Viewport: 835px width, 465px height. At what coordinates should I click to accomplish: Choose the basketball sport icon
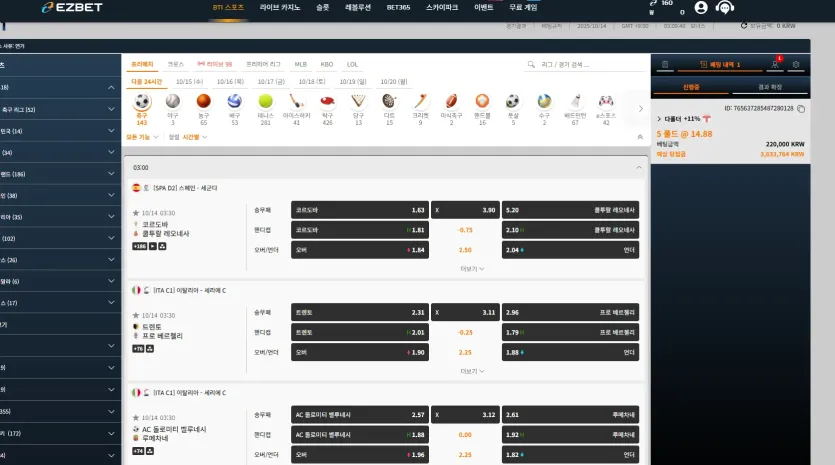pyautogui.click(x=203, y=101)
